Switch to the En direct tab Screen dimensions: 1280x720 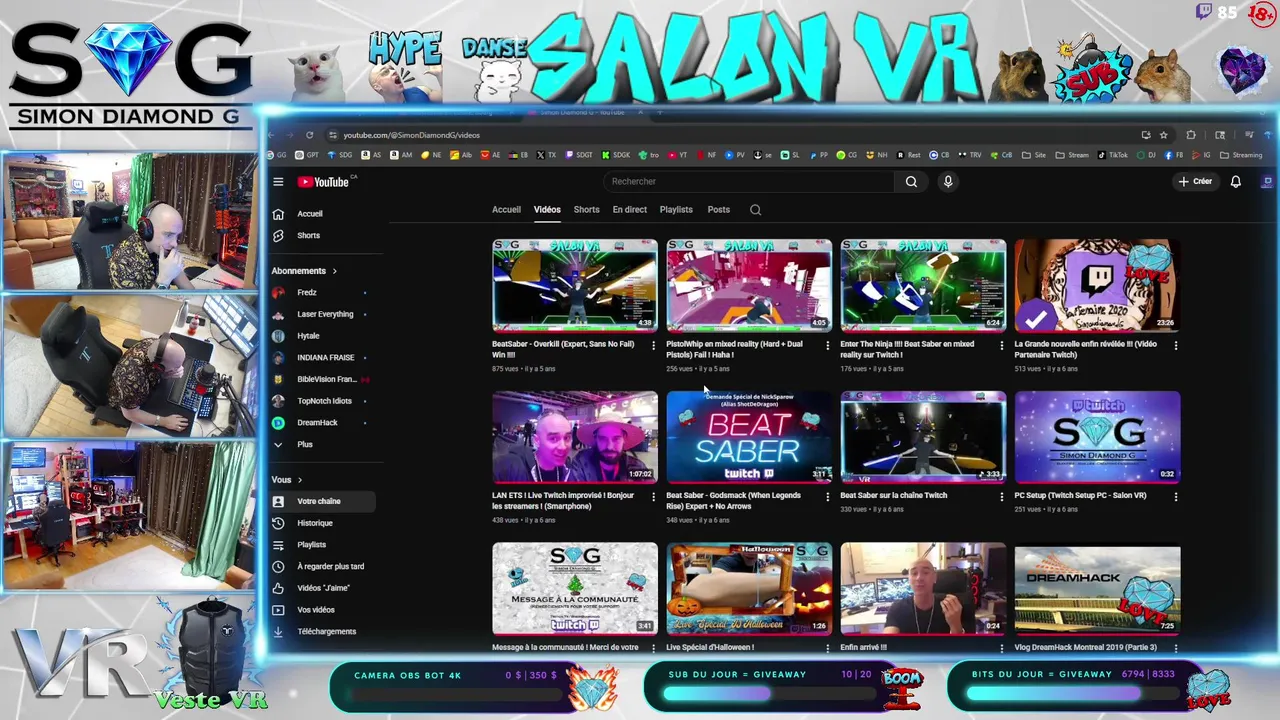[630, 210]
